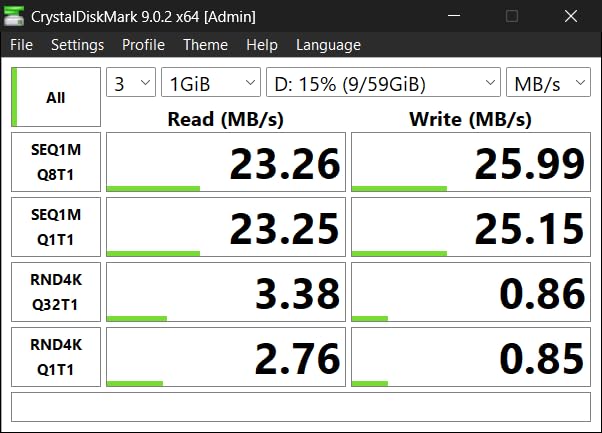Viewport: 602px width, 433px height.
Task: Click the RND4K Q1T1 write result 0.85
Action: tap(471, 357)
